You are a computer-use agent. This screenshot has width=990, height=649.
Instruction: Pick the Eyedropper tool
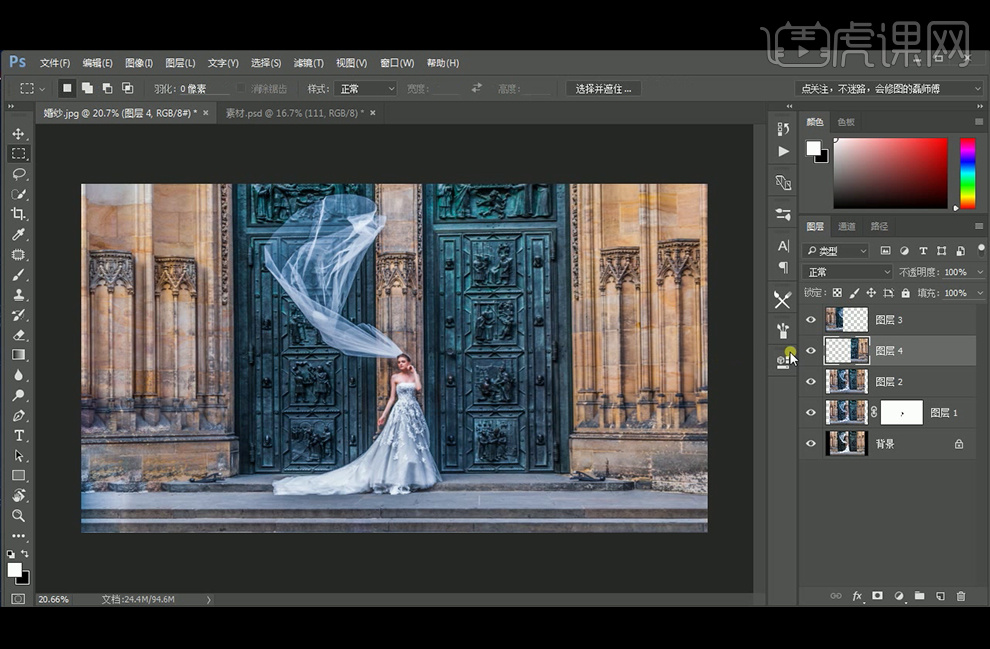point(18,235)
